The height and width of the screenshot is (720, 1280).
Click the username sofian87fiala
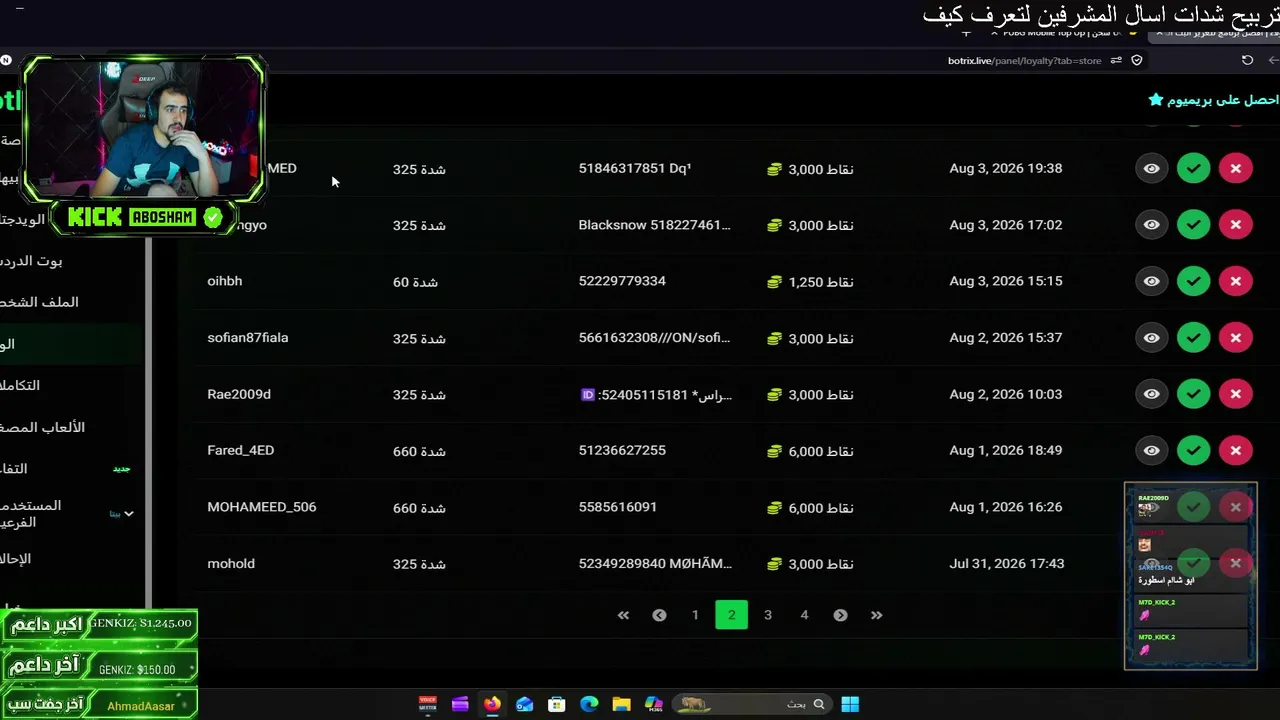pyautogui.click(x=248, y=338)
